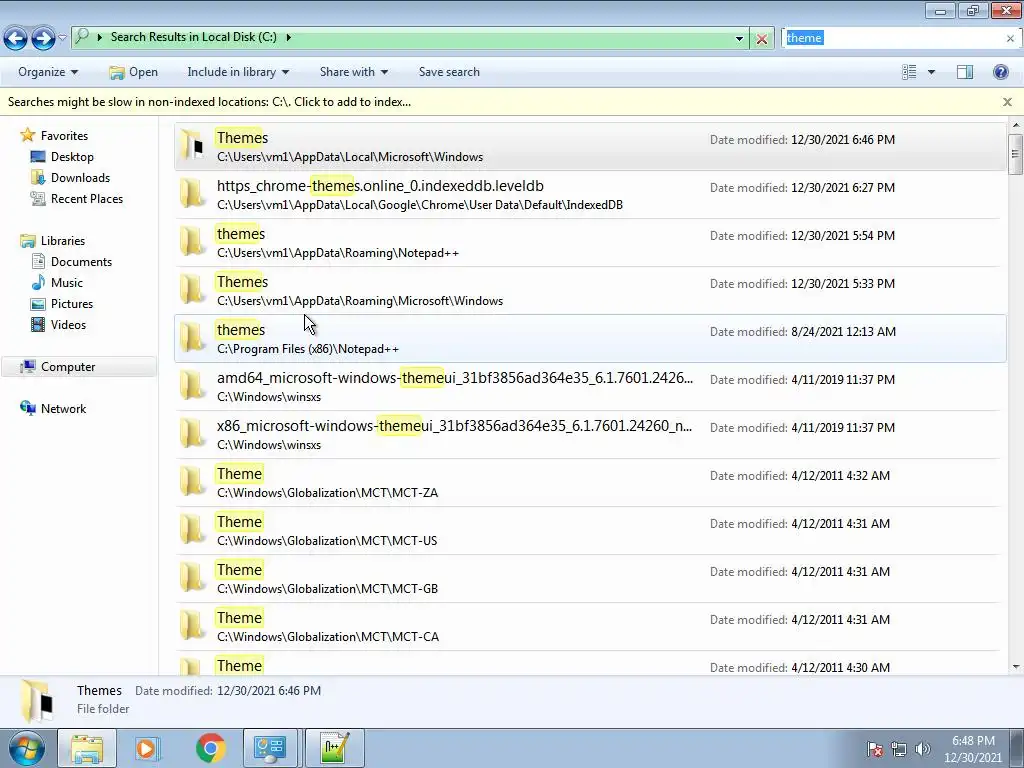Expand the arrow after Search Results breadcrumb
The height and width of the screenshot is (768, 1024).
pos(288,37)
